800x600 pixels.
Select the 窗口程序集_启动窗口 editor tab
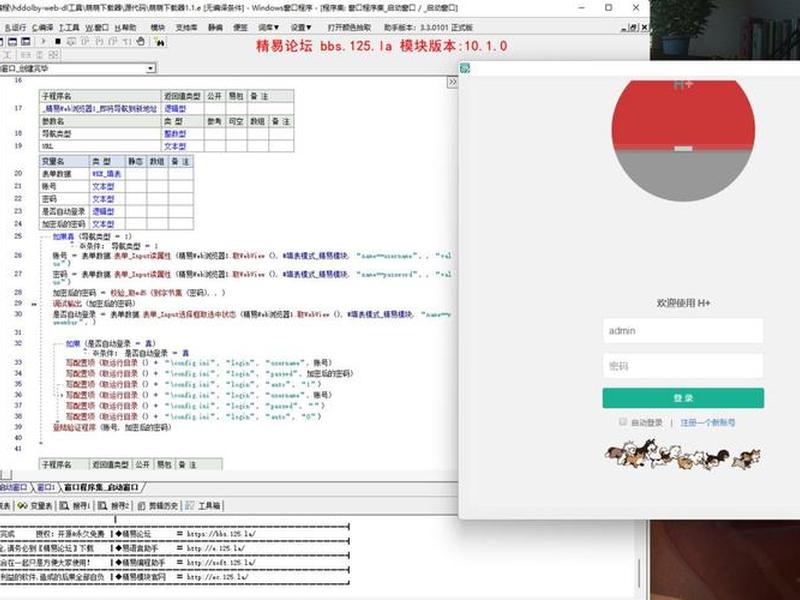[101, 487]
